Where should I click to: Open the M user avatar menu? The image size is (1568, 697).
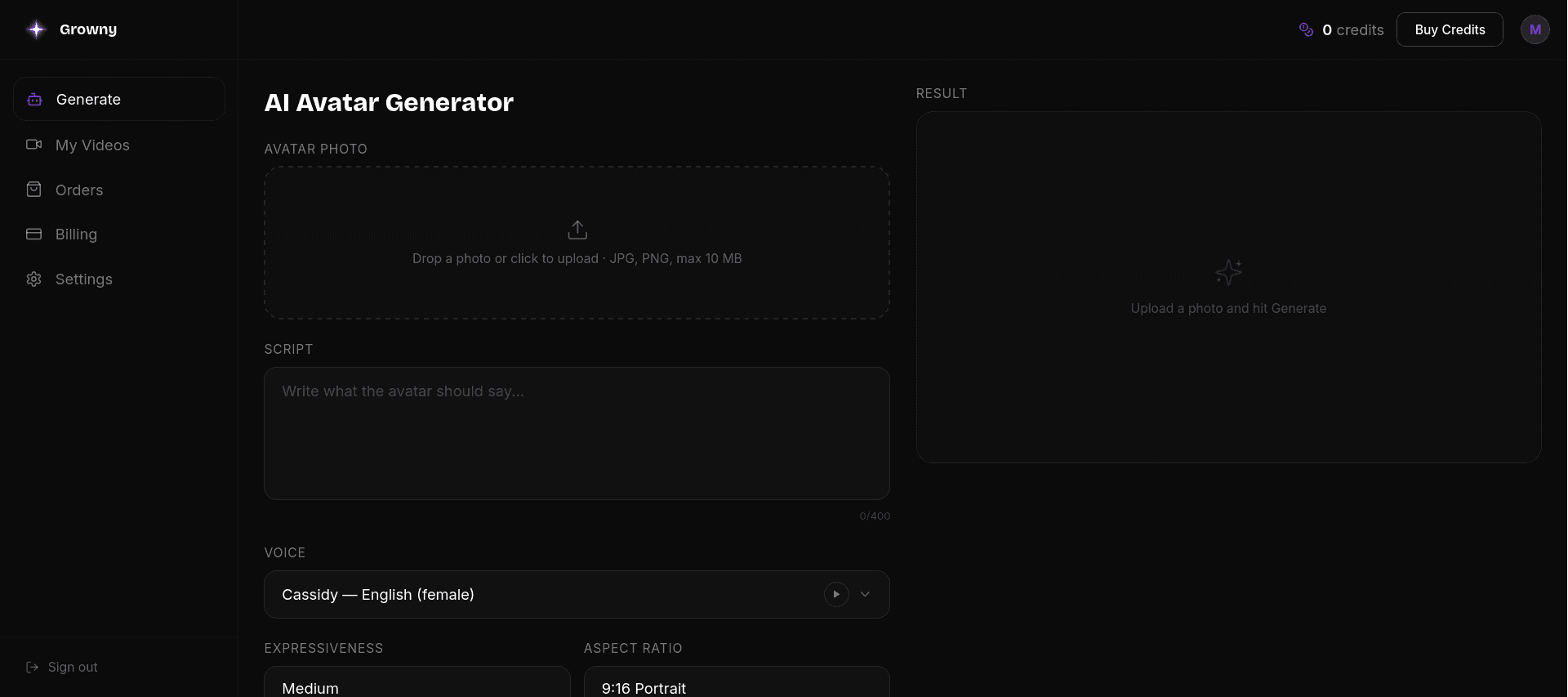click(1535, 29)
